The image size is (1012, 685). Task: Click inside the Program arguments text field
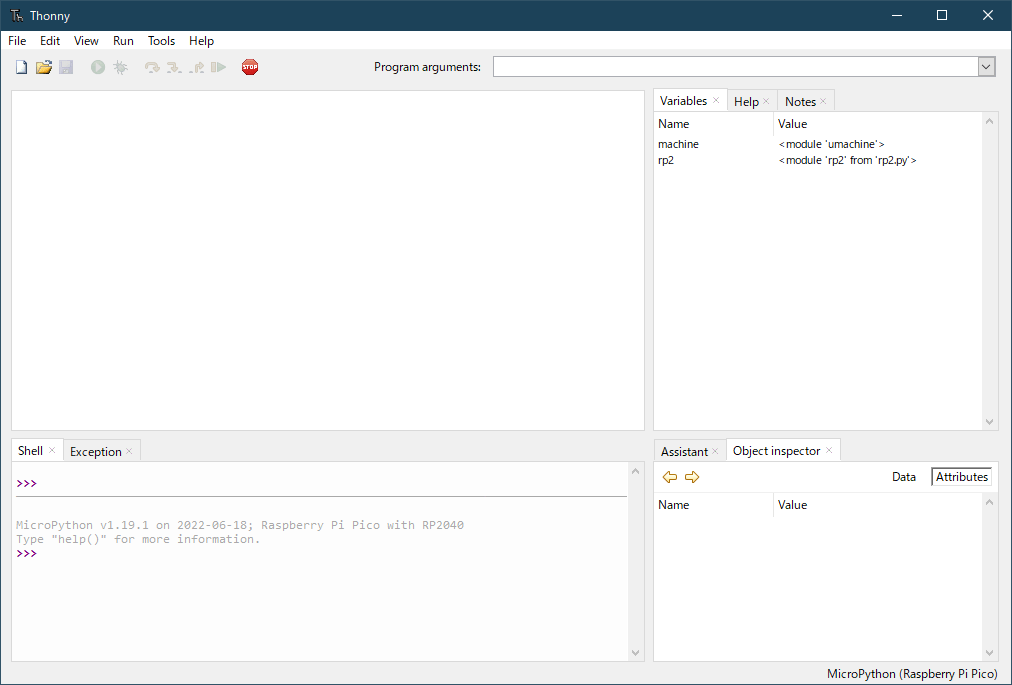click(x=734, y=67)
